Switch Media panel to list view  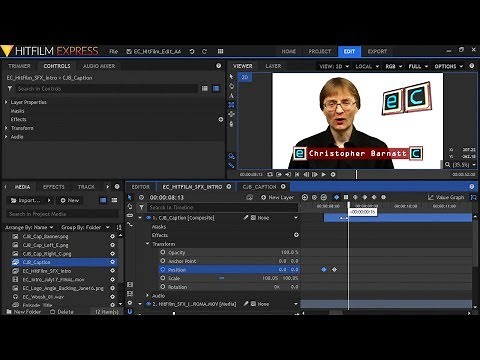click(x=114, y=200)
